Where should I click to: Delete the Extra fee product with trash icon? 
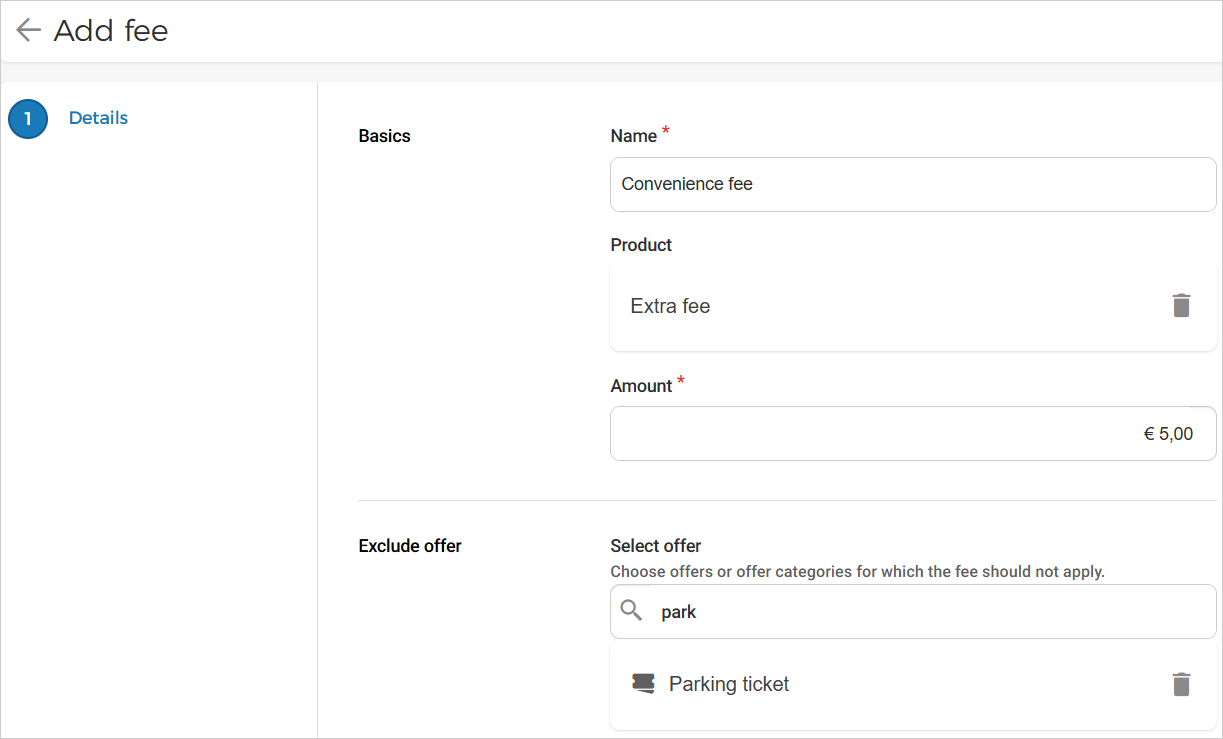(x=1181, y=305)
